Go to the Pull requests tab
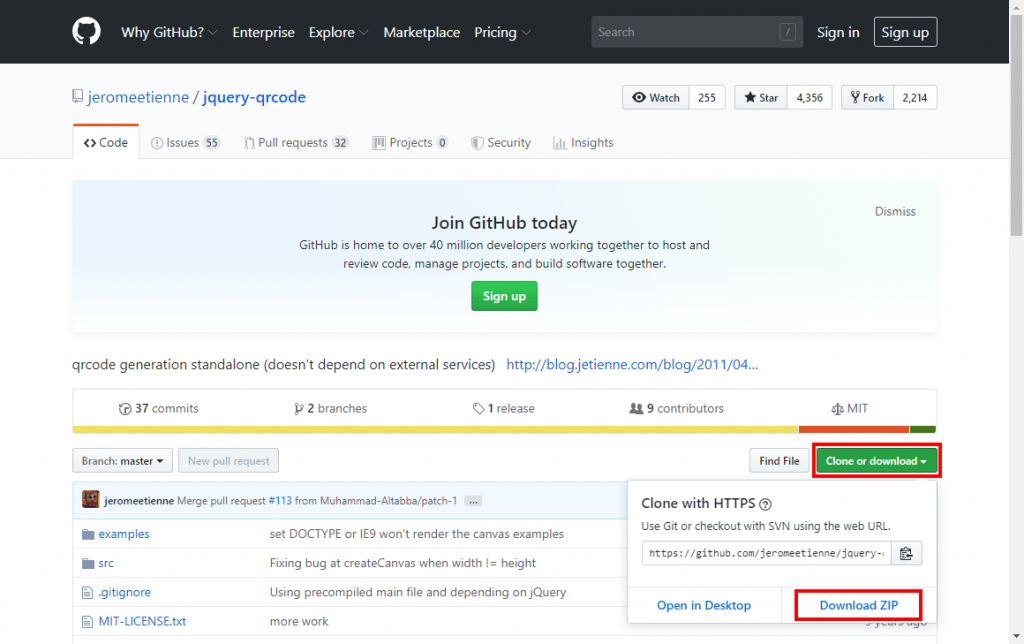 (x=295, y=143)
